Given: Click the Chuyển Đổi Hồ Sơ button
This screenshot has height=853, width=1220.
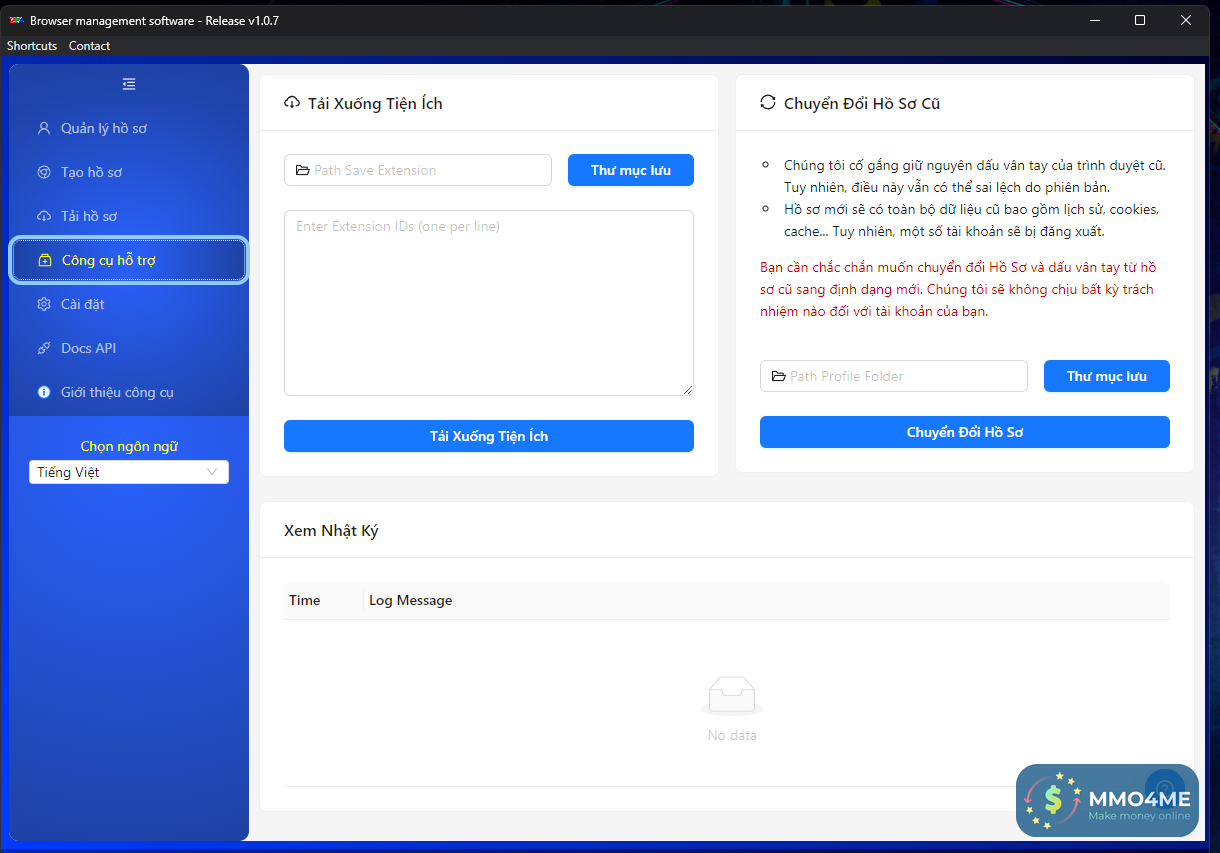Looking at the screenshot, I should click(x=965, y=432).
